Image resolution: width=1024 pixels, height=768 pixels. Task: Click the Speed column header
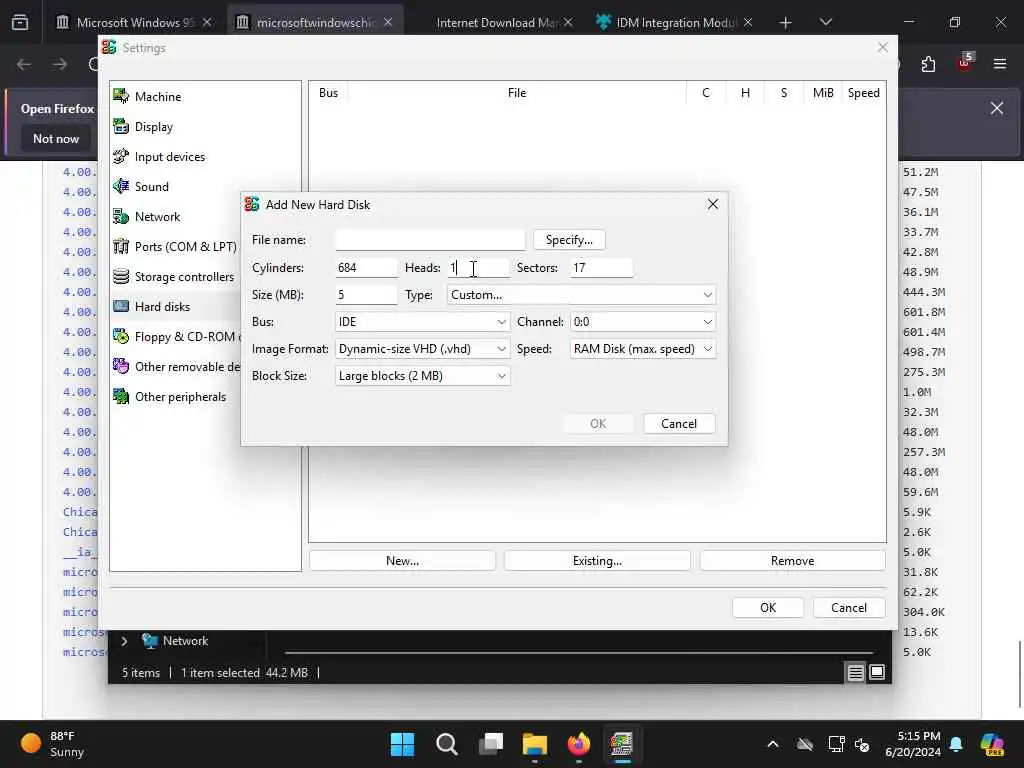(x=863, y=93)
